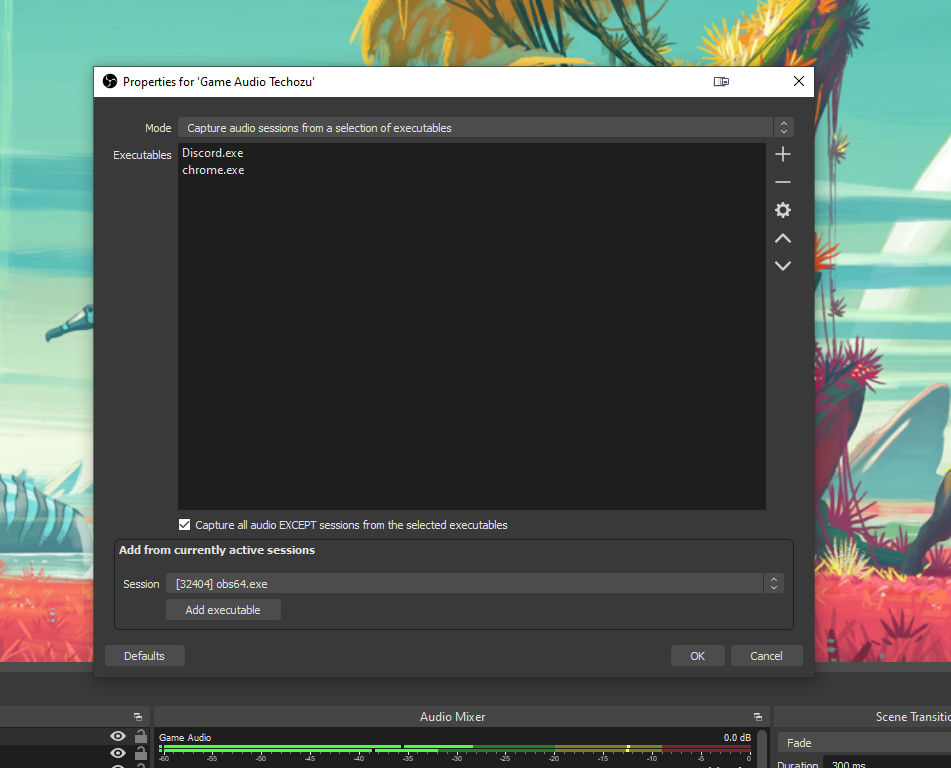The height and width of the screenshot is (768, 951).
Task: Open executable list gear settings
Action: tap(782, 210)
